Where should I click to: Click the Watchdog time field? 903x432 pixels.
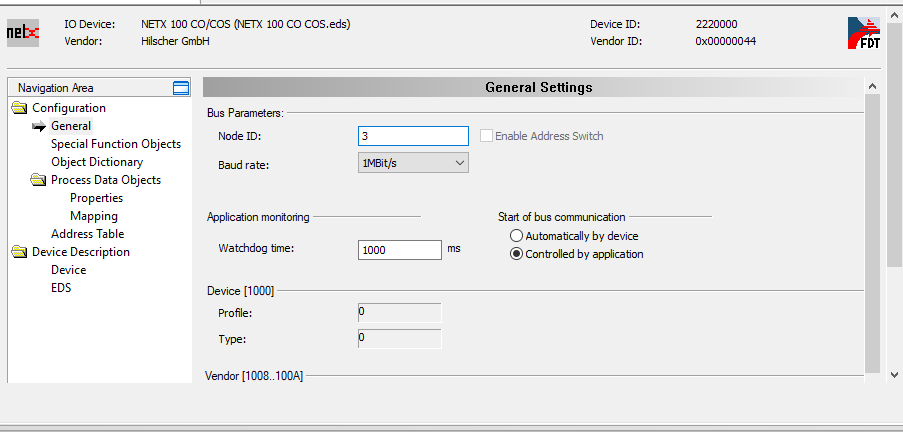click(x=400, y=250)
